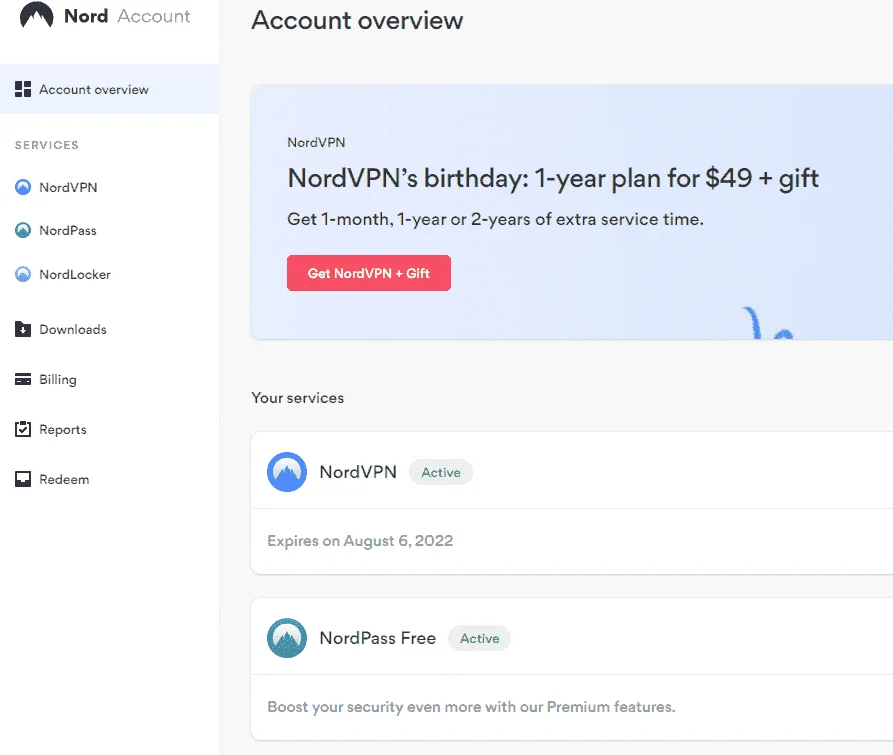This screenshot has height=755, width=893.
Task: Click the Reports checklist icon
Action: point(23,429)
